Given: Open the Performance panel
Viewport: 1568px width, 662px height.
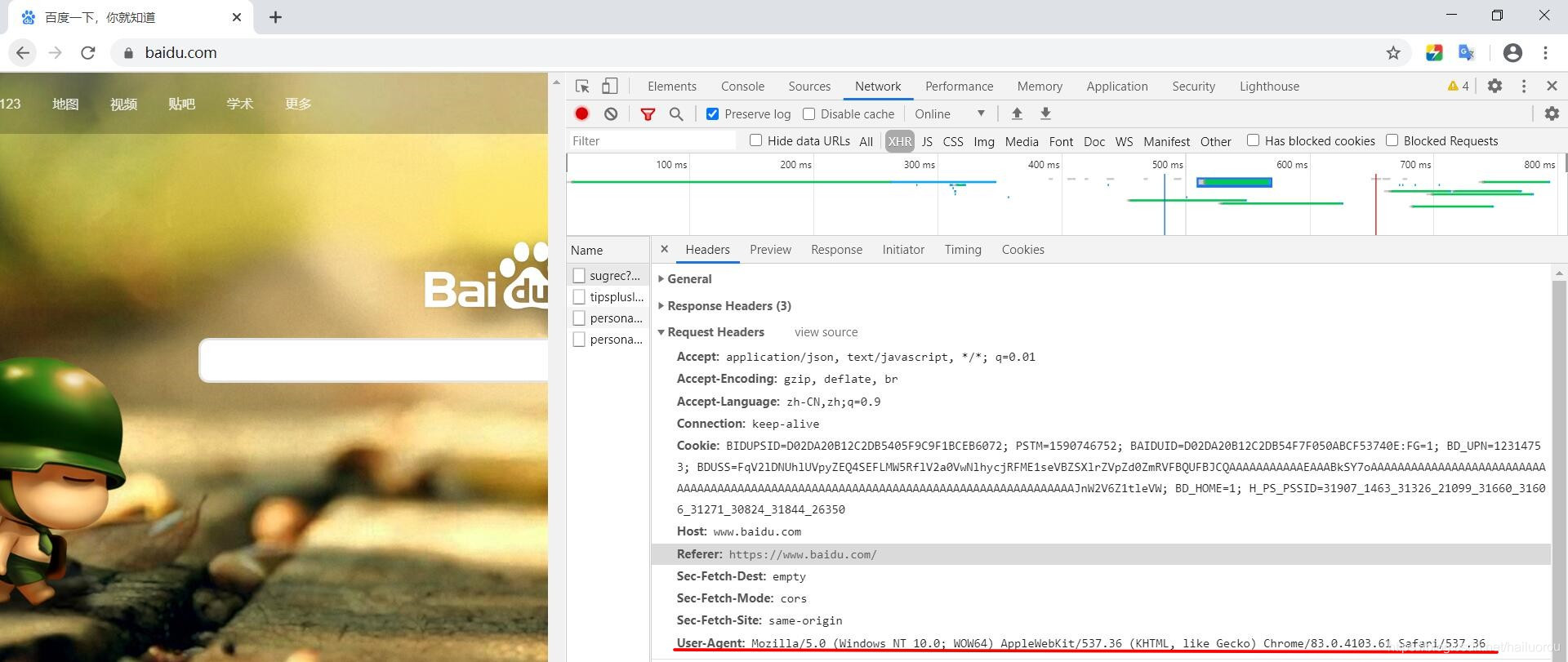Looking at the screenshot, I should pyautogui.click(x=959, y=87).
